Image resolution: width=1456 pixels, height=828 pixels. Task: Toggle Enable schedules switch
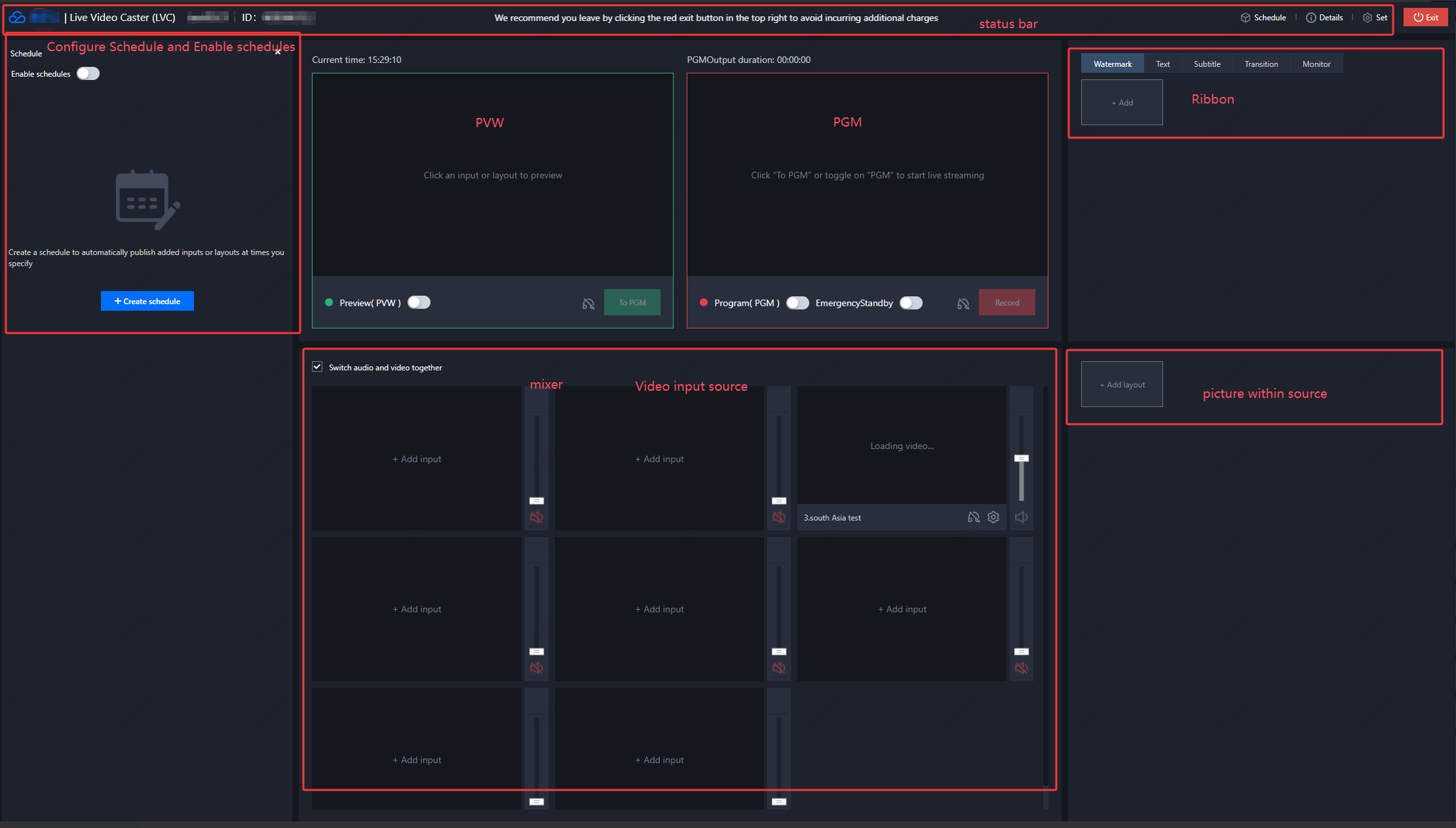(x=88, y=73)
